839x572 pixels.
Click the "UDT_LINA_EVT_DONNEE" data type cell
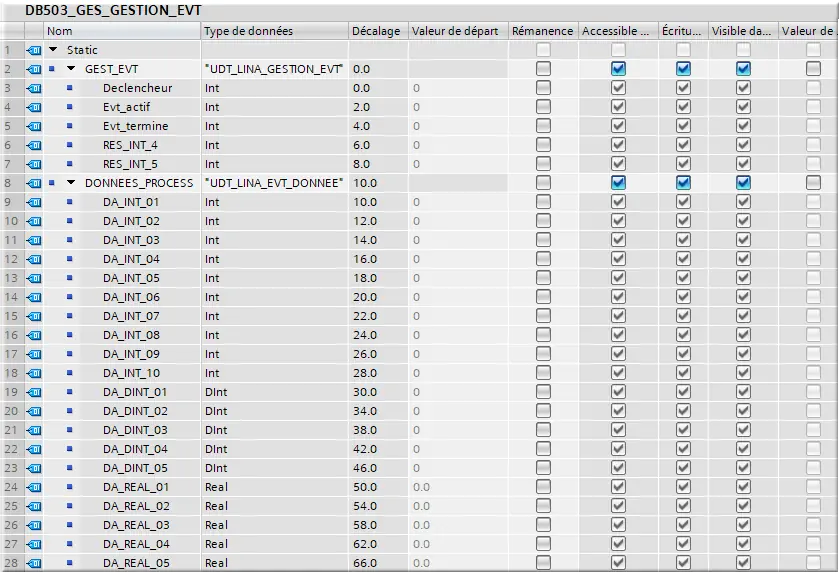274,183
